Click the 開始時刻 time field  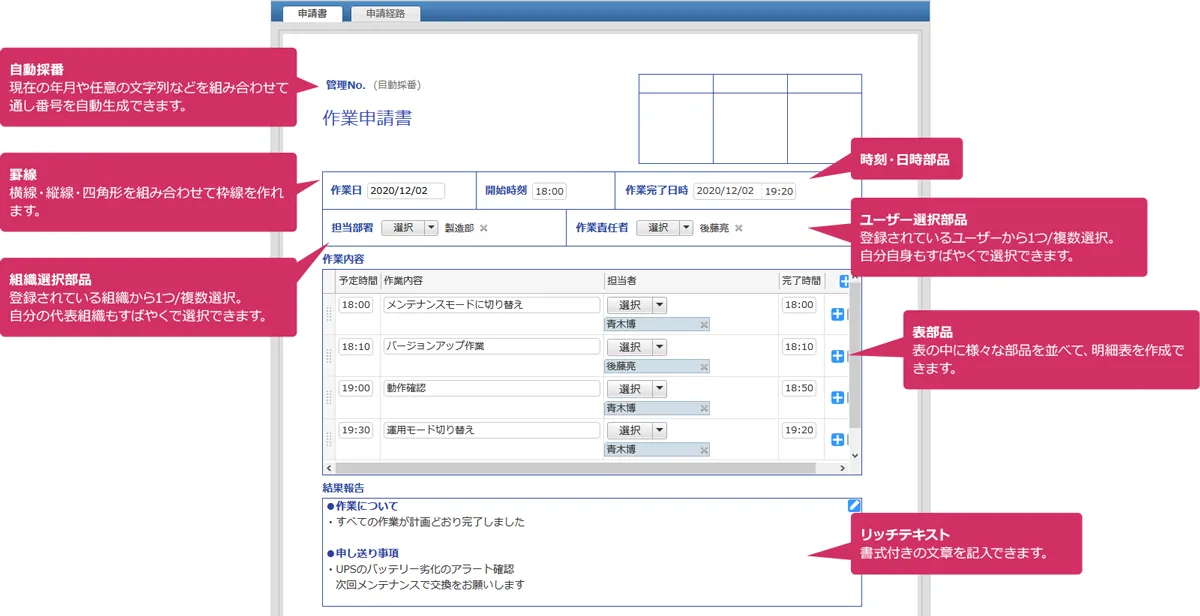[549, 191]
